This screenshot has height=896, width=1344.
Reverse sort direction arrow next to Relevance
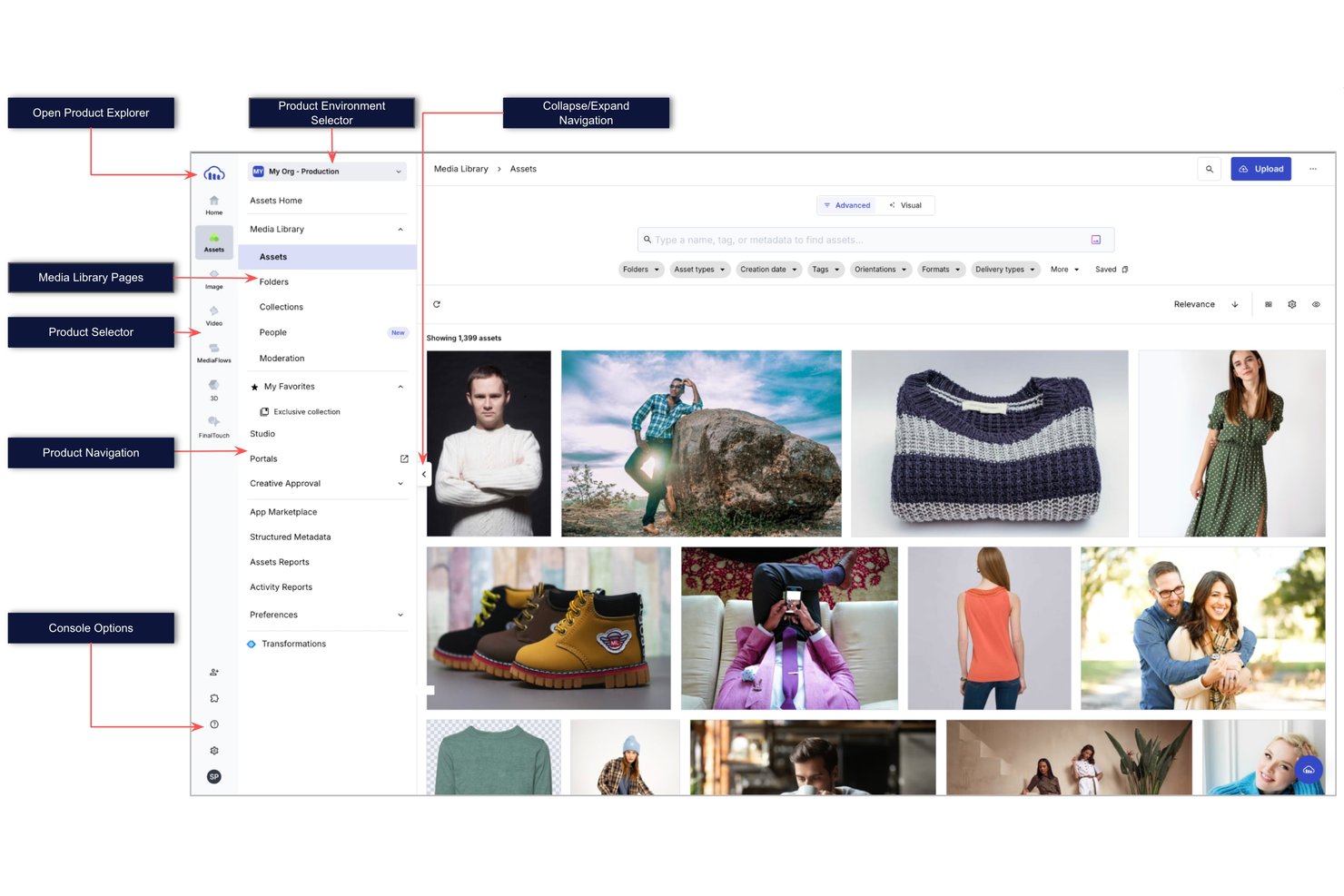pos(1235,304)
